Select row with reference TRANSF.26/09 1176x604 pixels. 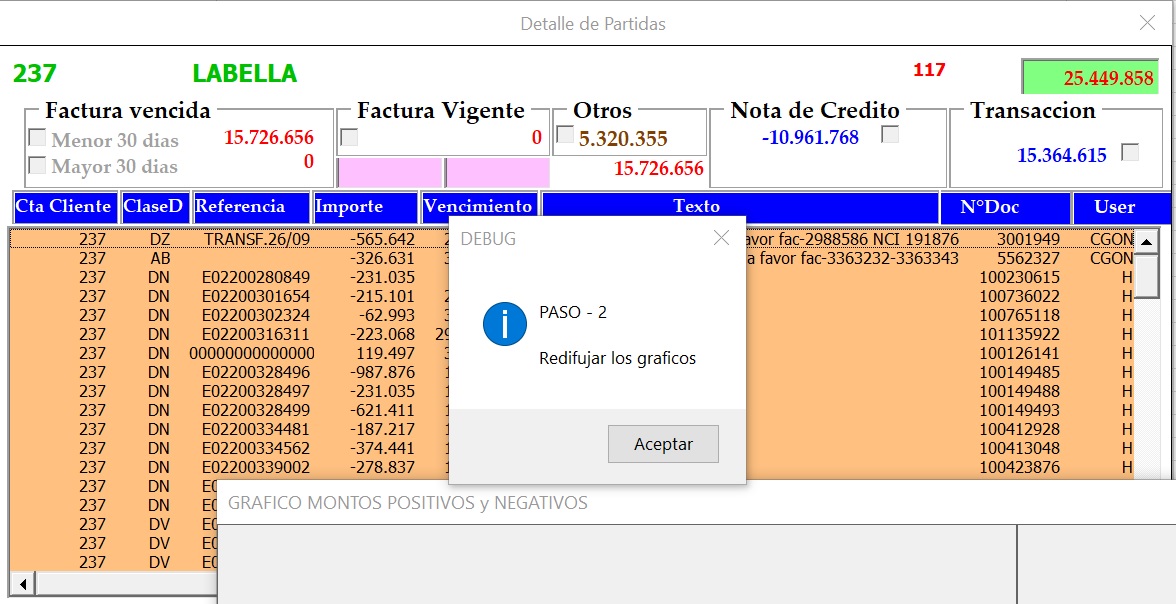coord(572,239)
